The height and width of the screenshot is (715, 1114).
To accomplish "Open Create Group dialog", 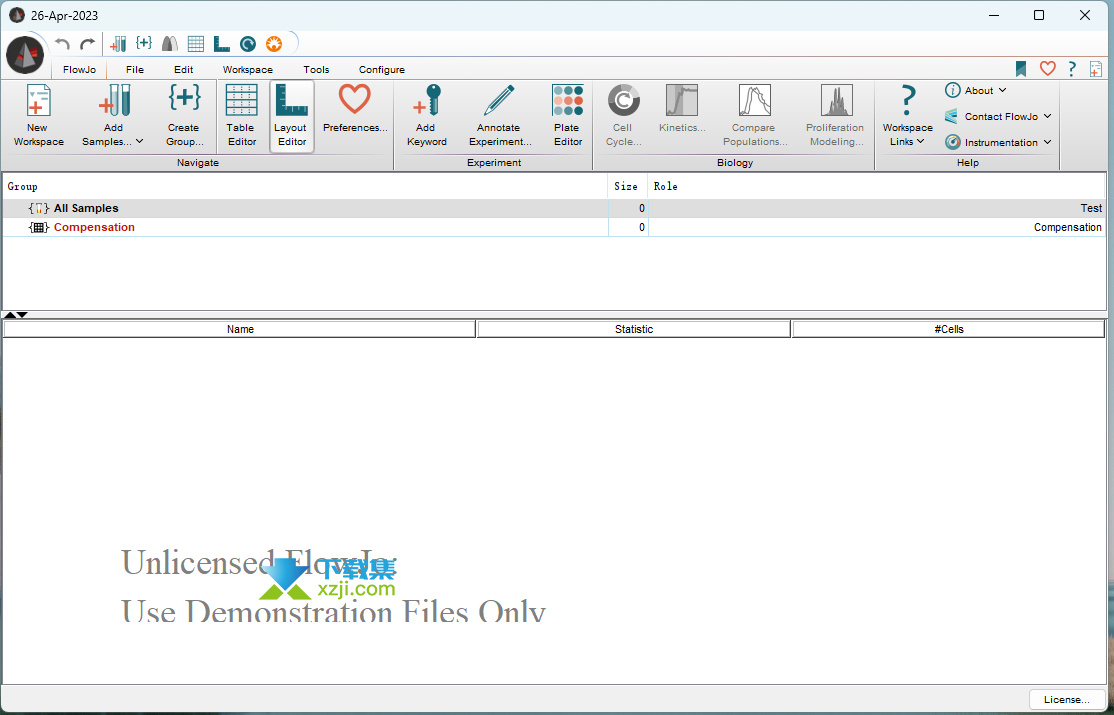I will 185,115.
